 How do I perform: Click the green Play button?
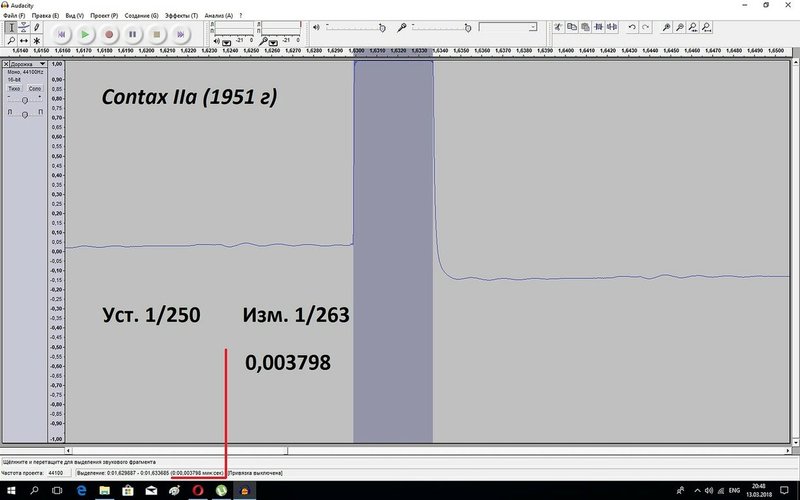coord(85,34)
